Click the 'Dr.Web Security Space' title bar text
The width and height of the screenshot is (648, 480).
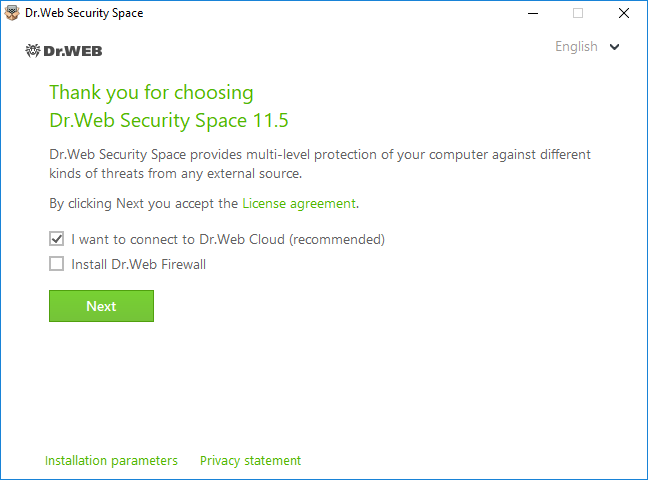coord(84,13)
